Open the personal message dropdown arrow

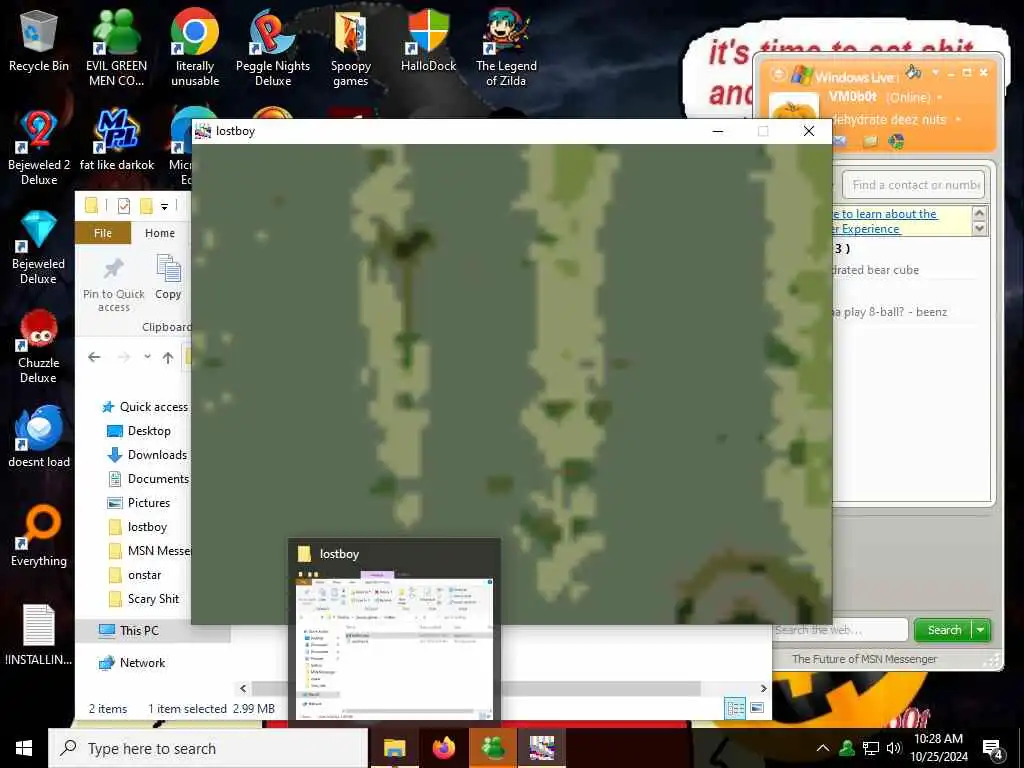pos(958,120)
